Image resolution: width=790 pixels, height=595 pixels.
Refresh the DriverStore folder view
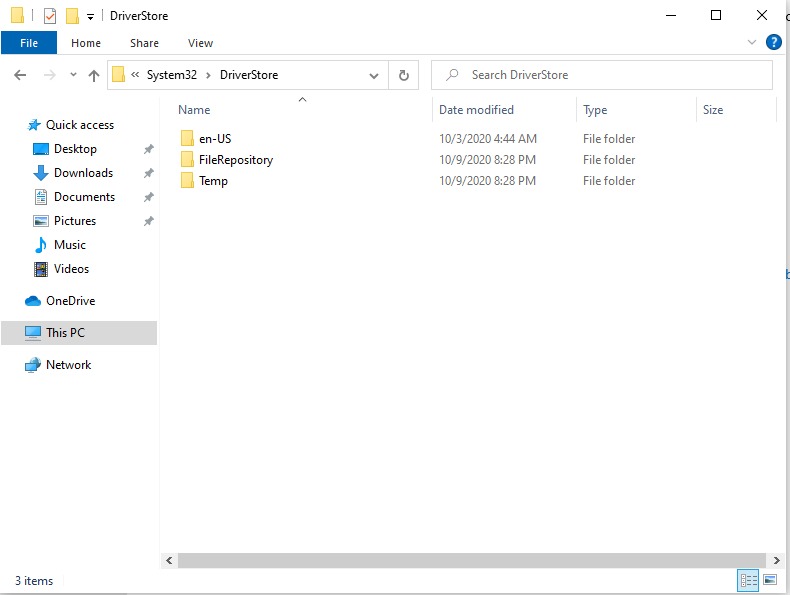[403, 75]
